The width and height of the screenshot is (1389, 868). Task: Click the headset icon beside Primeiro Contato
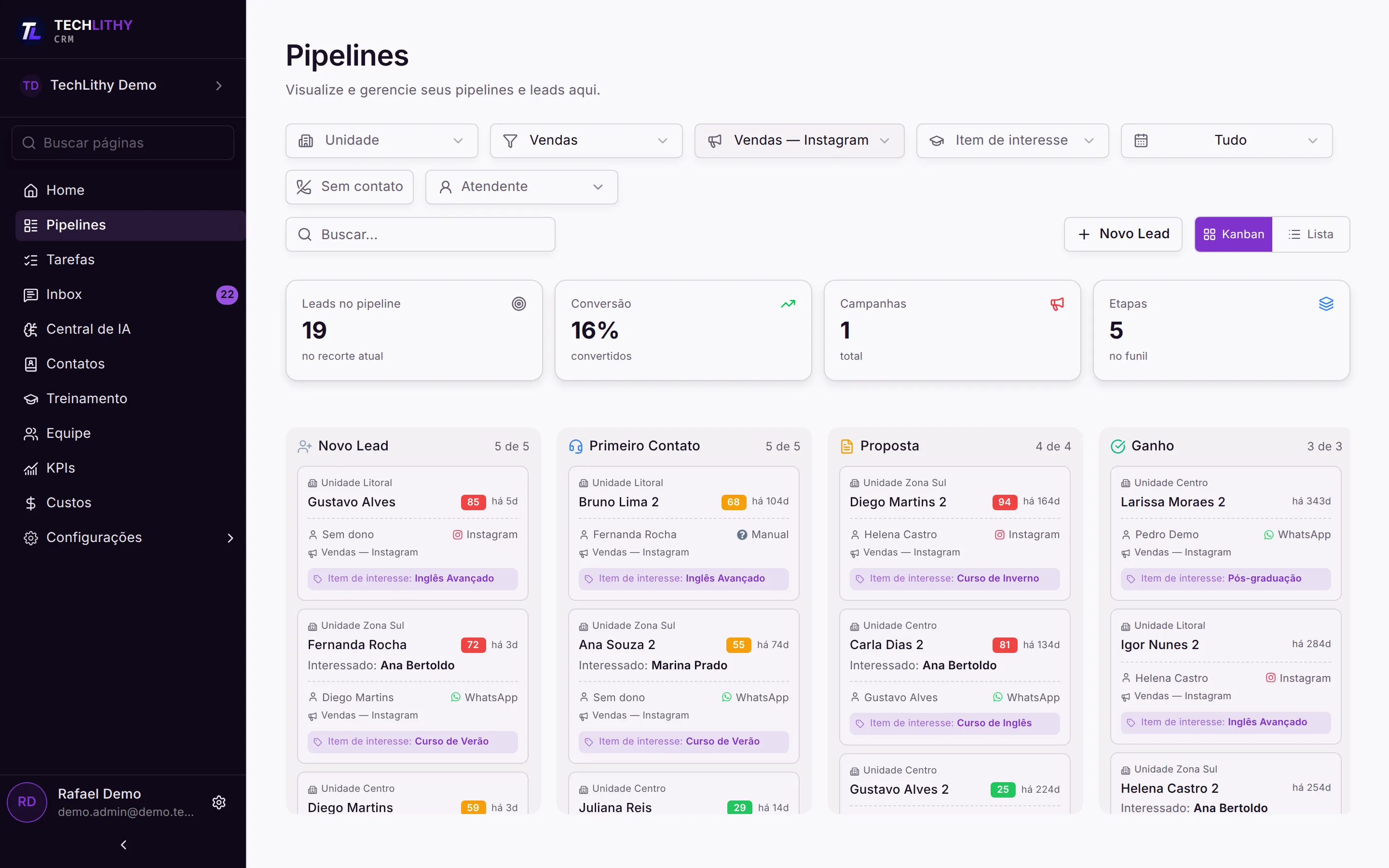[x=575, y=446]
